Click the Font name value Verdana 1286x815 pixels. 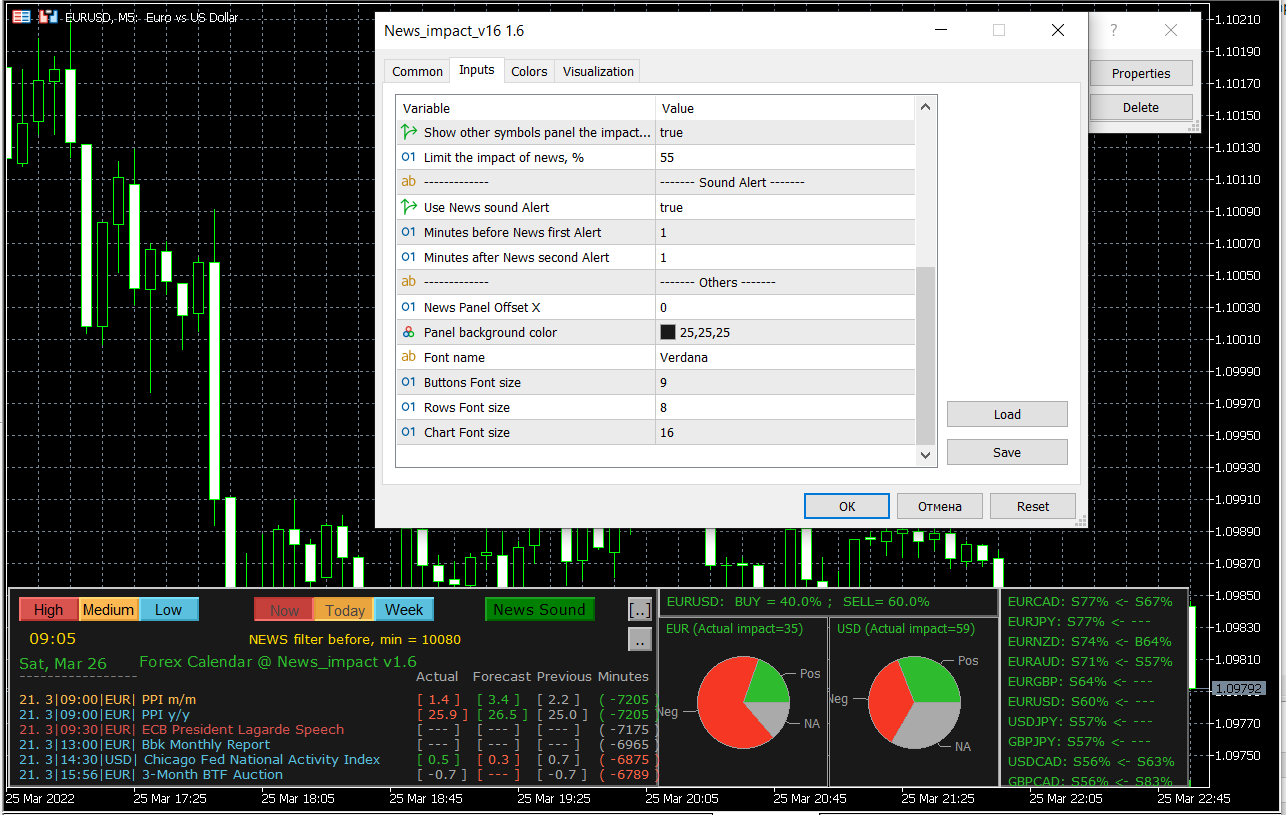coord(684,357)
